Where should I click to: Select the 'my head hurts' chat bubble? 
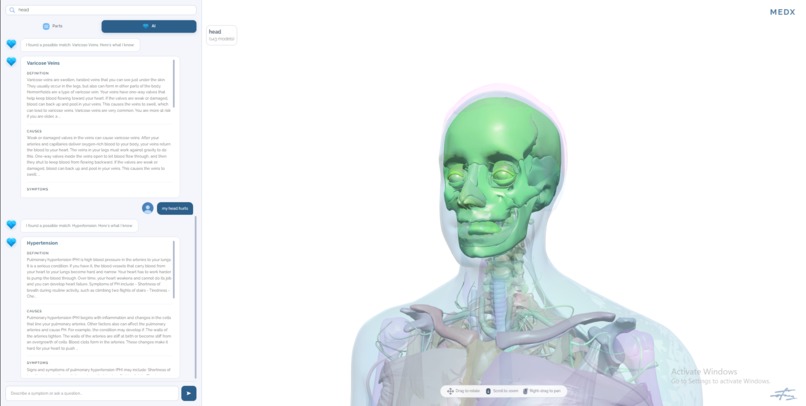[175, 208]
